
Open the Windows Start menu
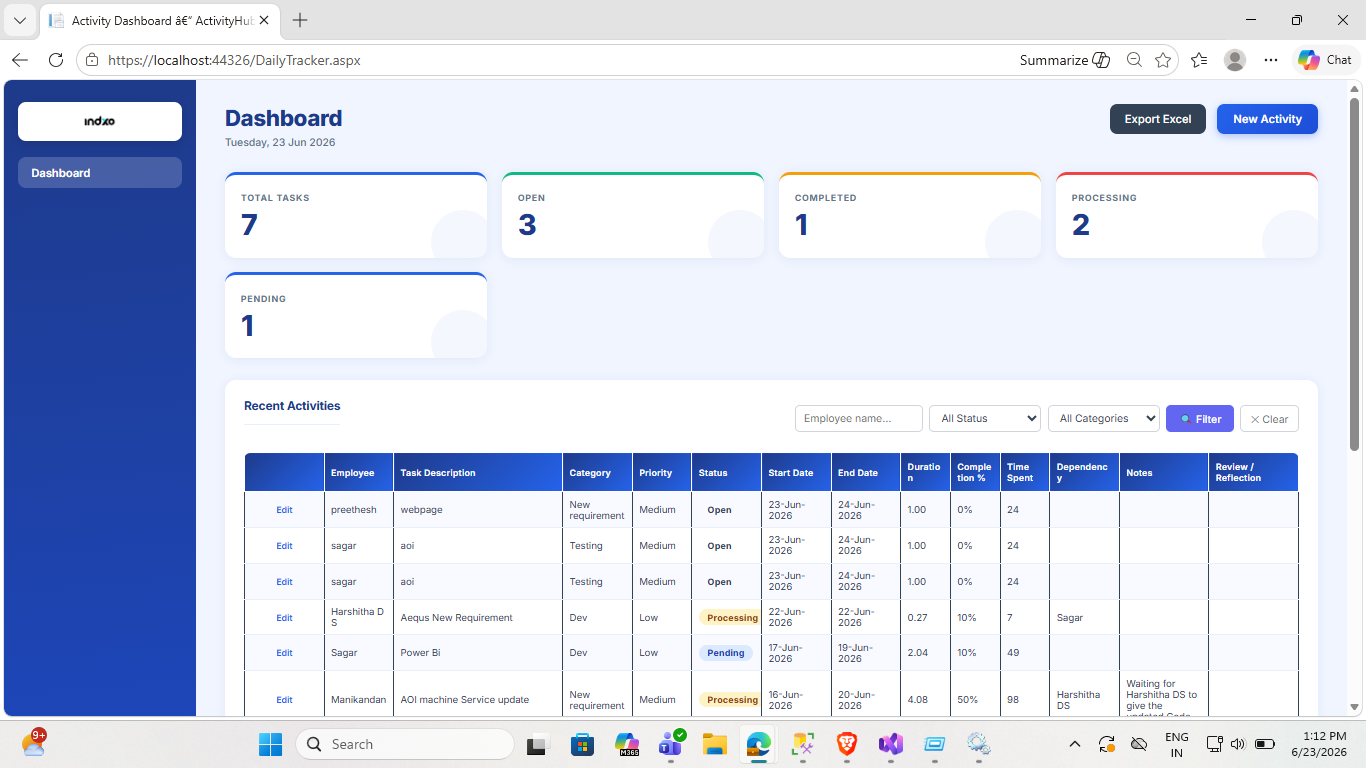pos(271,744)
